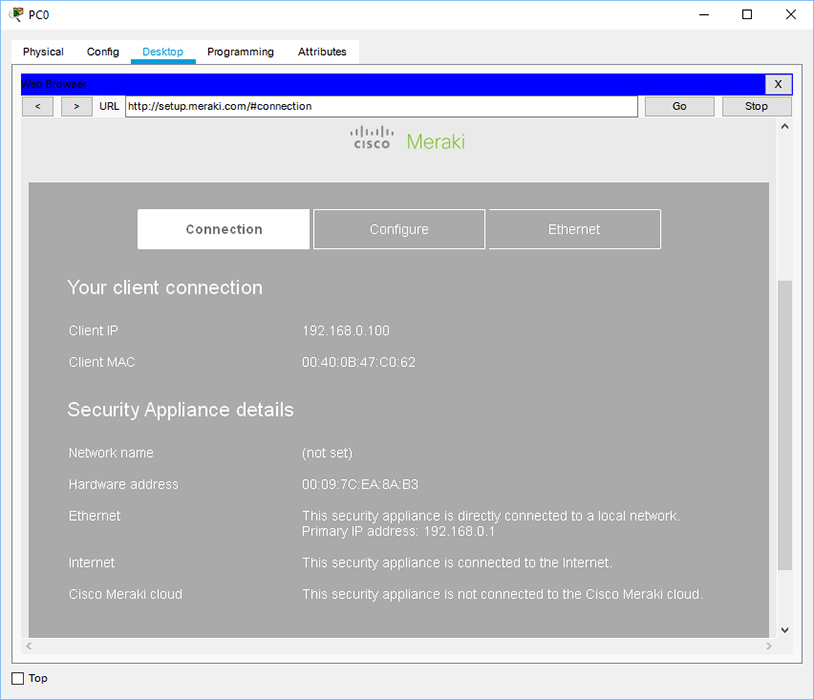The width and height of the screenshot is (814, 700).
Task: Go back with the browser < button
Action: click(37, 106)
